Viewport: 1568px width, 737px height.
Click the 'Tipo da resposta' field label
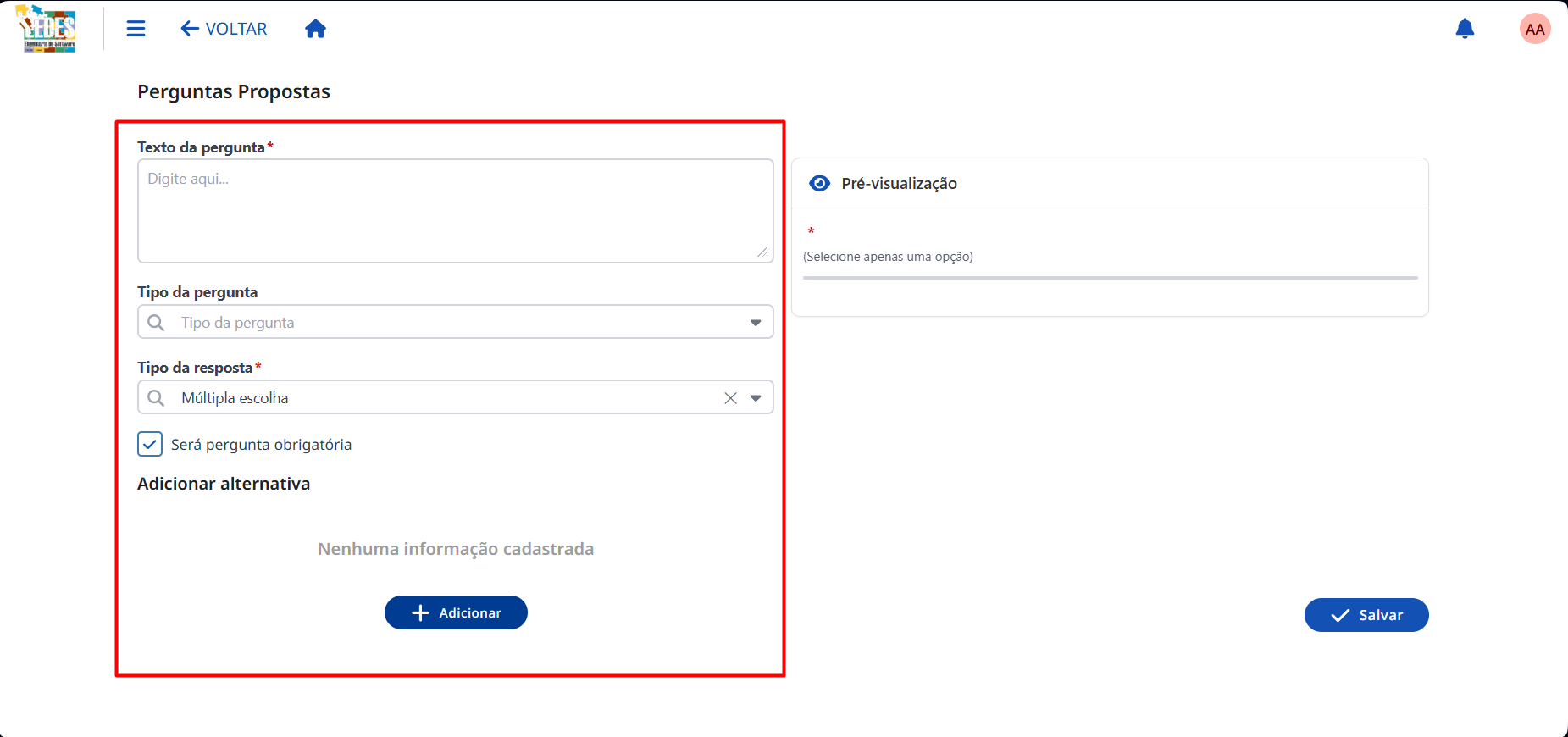click(195, 368)
